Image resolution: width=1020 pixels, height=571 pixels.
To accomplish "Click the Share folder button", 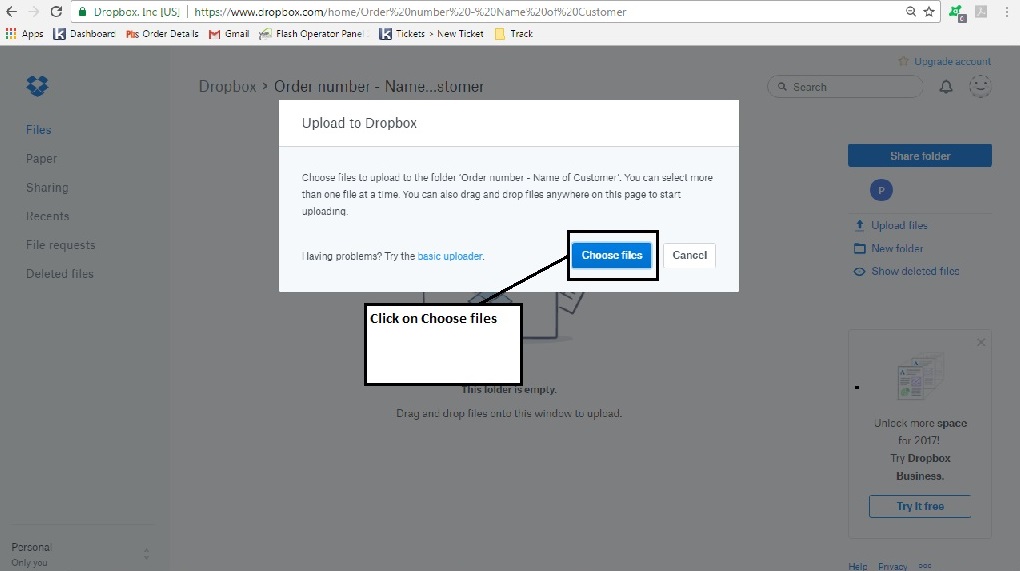I will click(920, 155).
